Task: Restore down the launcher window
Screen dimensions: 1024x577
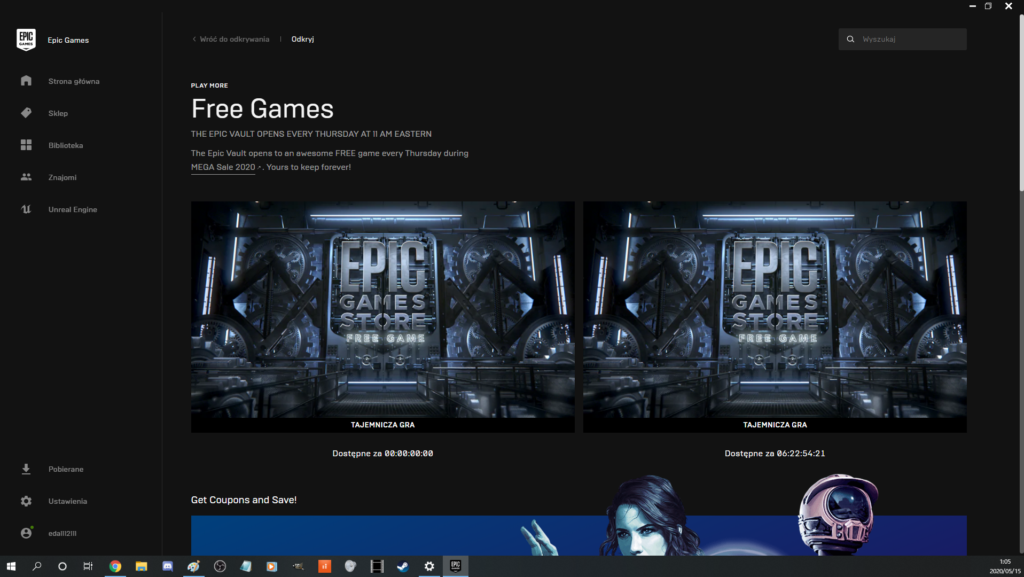Action: (x=989, y=6)
